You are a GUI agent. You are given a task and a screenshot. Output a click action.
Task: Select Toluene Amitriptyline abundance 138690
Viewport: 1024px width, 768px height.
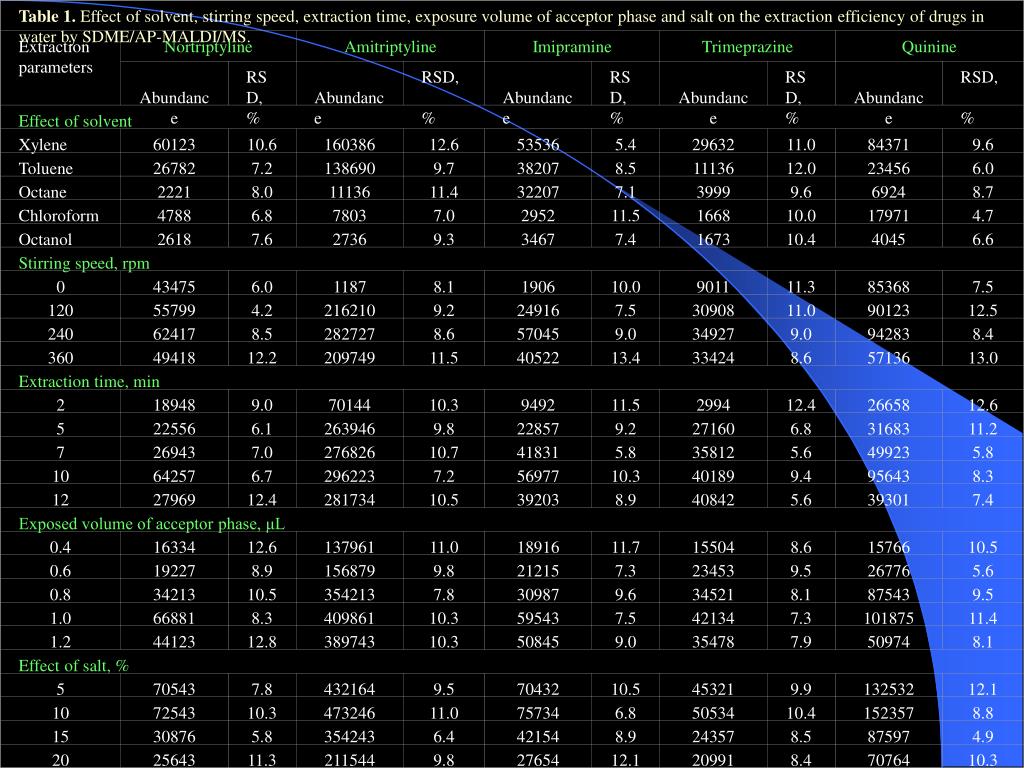[x=349, y=168]
